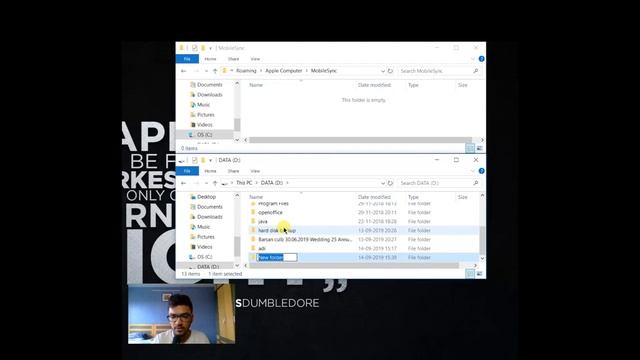Click Apple Computer in address bar
Screen dimensions: 640x360
pos(284,71)
